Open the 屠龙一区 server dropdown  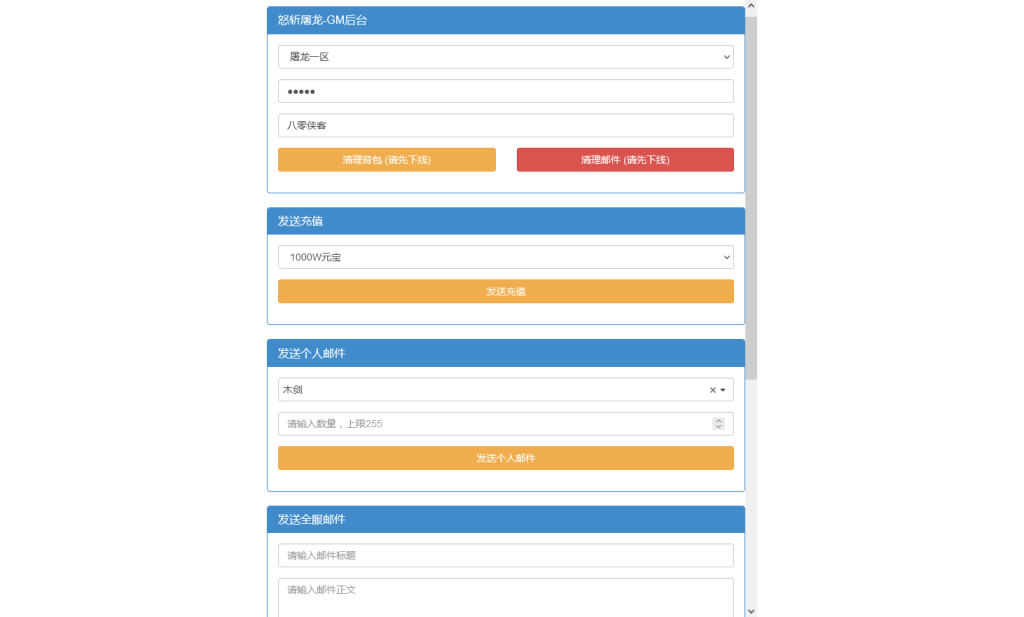click(x=505, y=57)
